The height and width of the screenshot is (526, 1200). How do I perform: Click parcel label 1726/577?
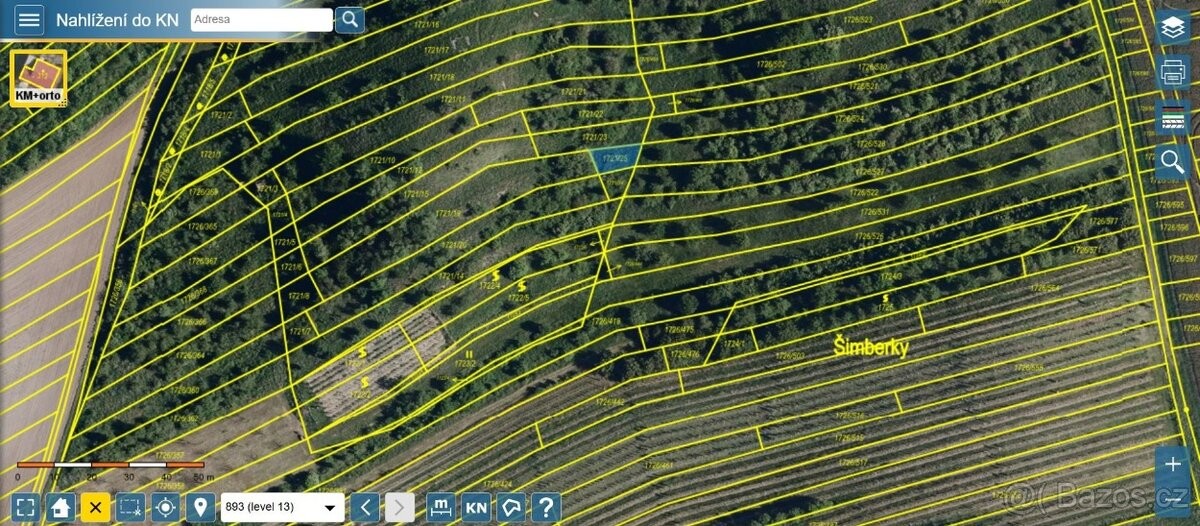point(1103,221)
